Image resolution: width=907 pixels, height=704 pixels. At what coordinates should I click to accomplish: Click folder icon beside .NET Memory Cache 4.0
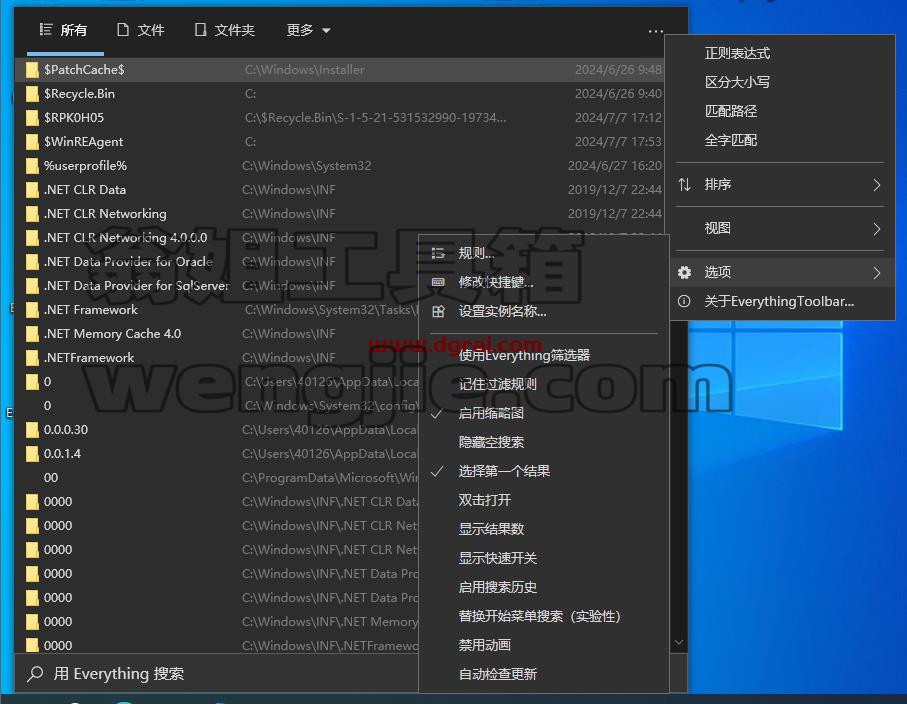(x=32, y=334)
